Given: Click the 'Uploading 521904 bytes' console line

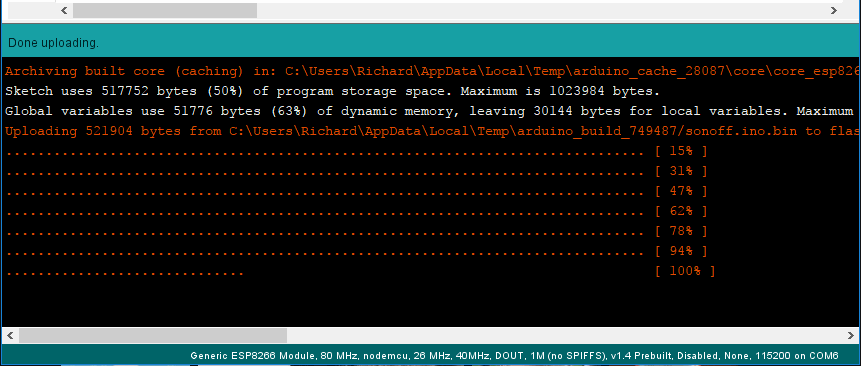Looking at the screenshot, I should (x=432, y=131).
